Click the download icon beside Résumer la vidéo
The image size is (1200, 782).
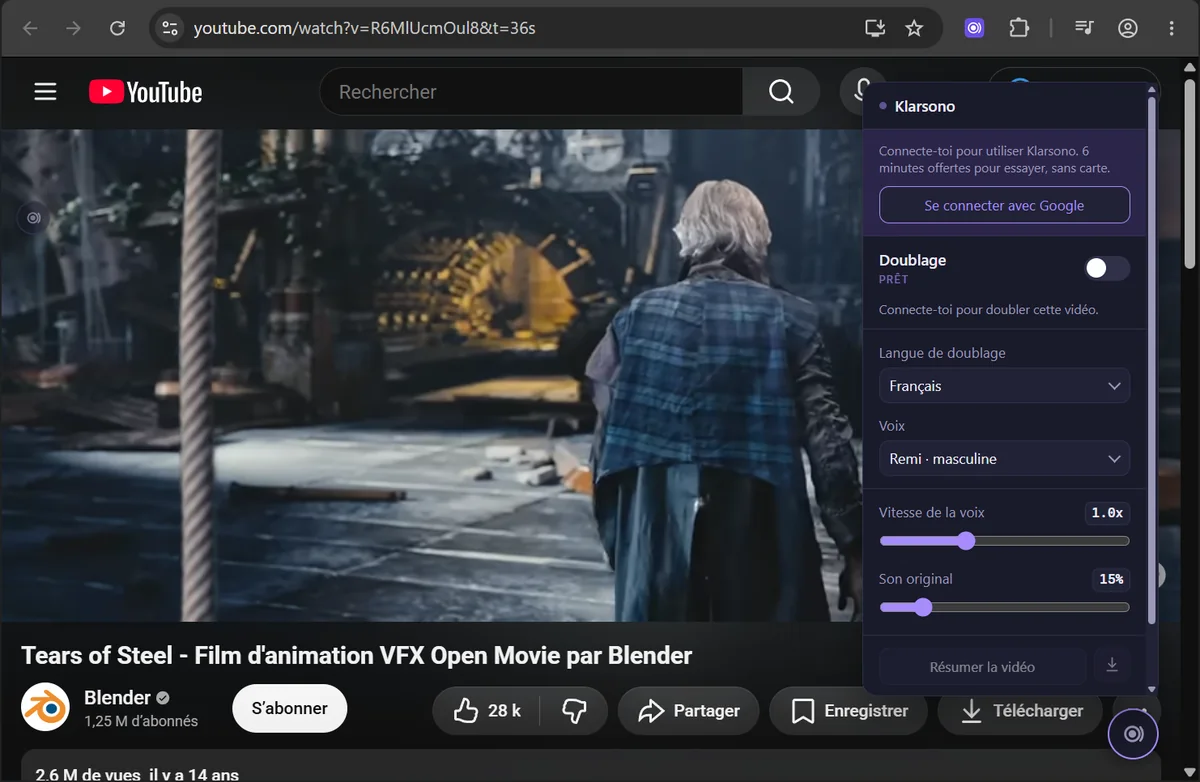click(1112, 666)
